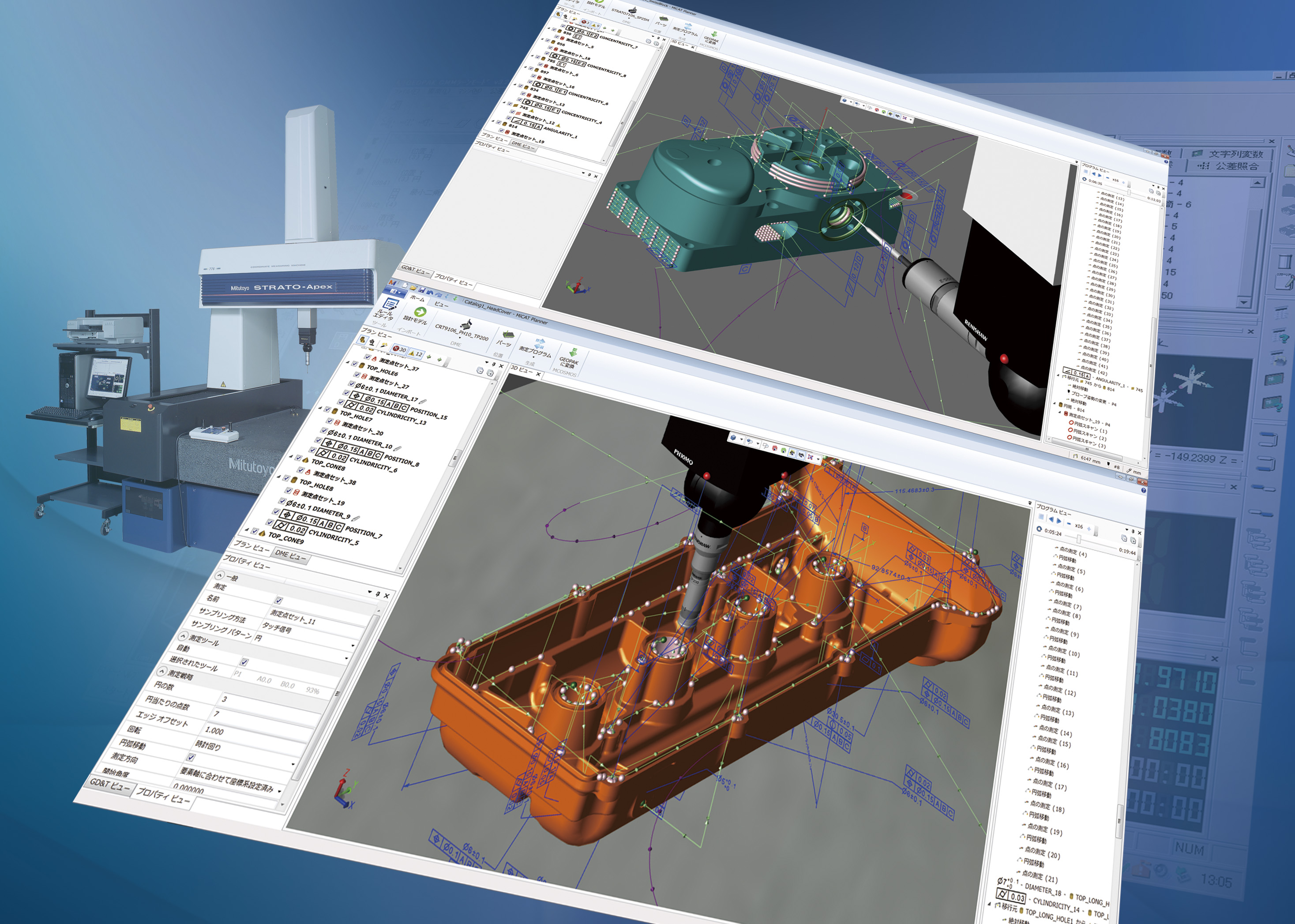The image size is (1295, 924).
Task: Click the 測定プログラム generate icon
Action: point(539,344)
